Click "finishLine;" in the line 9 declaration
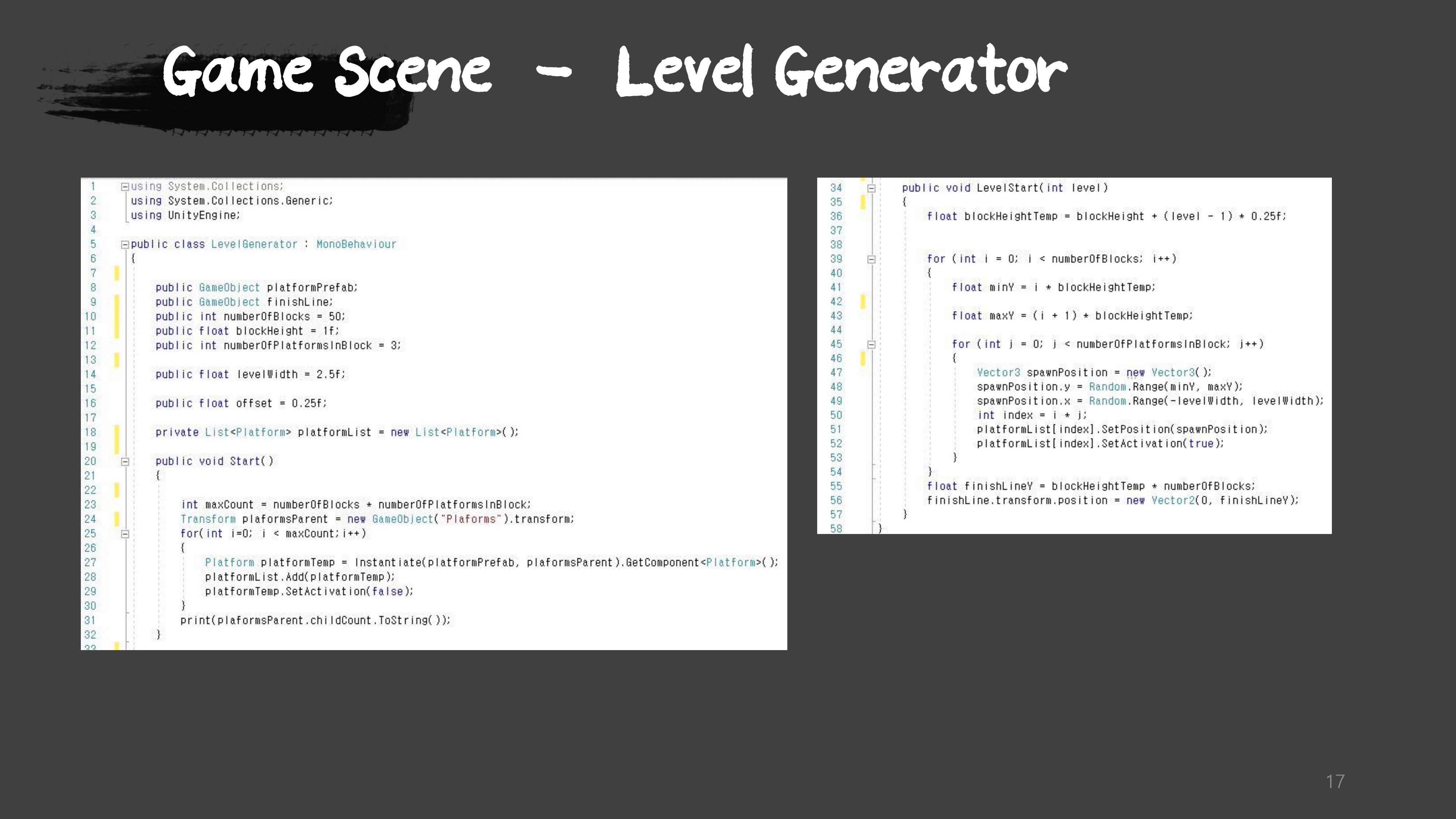The height and width of the screenshot is (819, 1456). point(300,302)
